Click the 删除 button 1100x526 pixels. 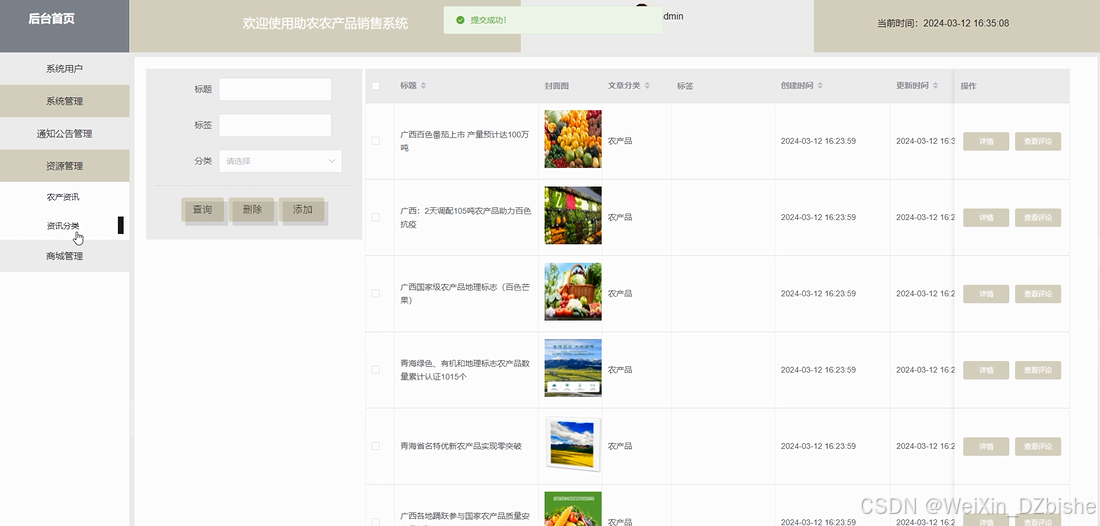pyautogui.click(x=253, y=210)
